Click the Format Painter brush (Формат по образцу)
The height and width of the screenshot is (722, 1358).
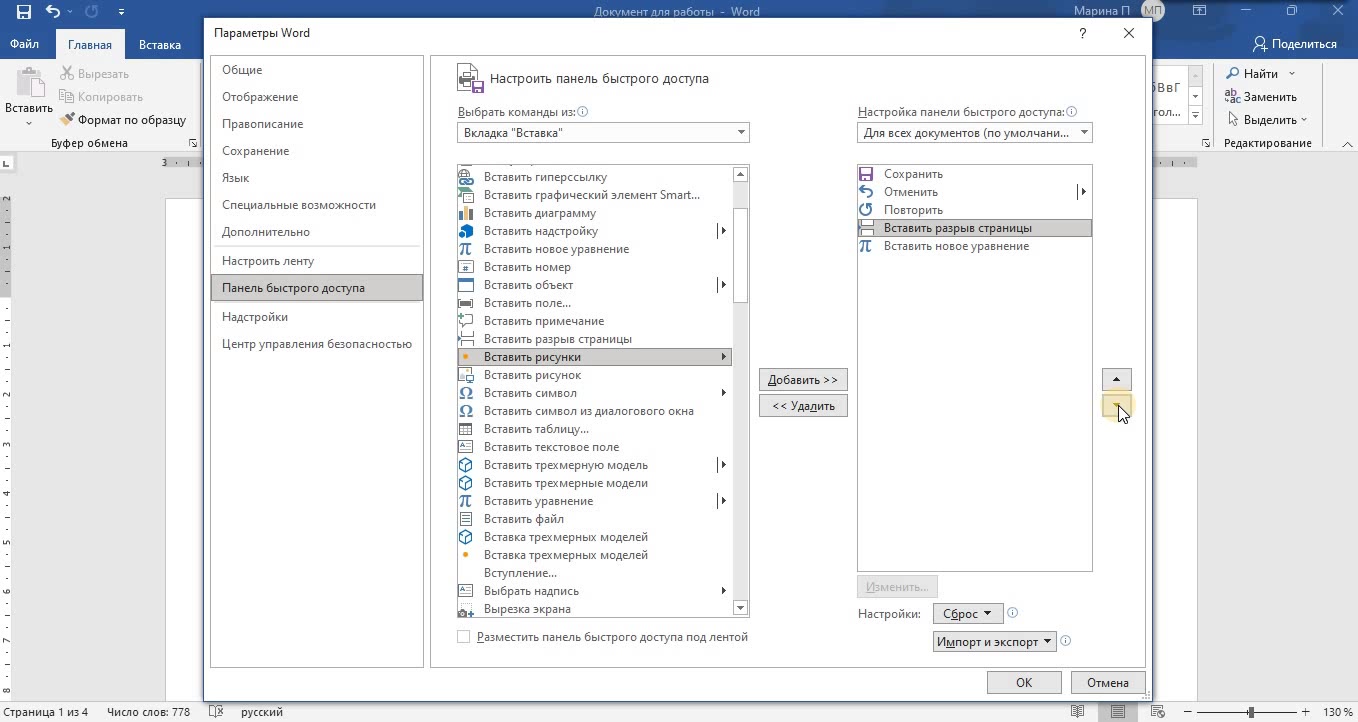(67, 120)
